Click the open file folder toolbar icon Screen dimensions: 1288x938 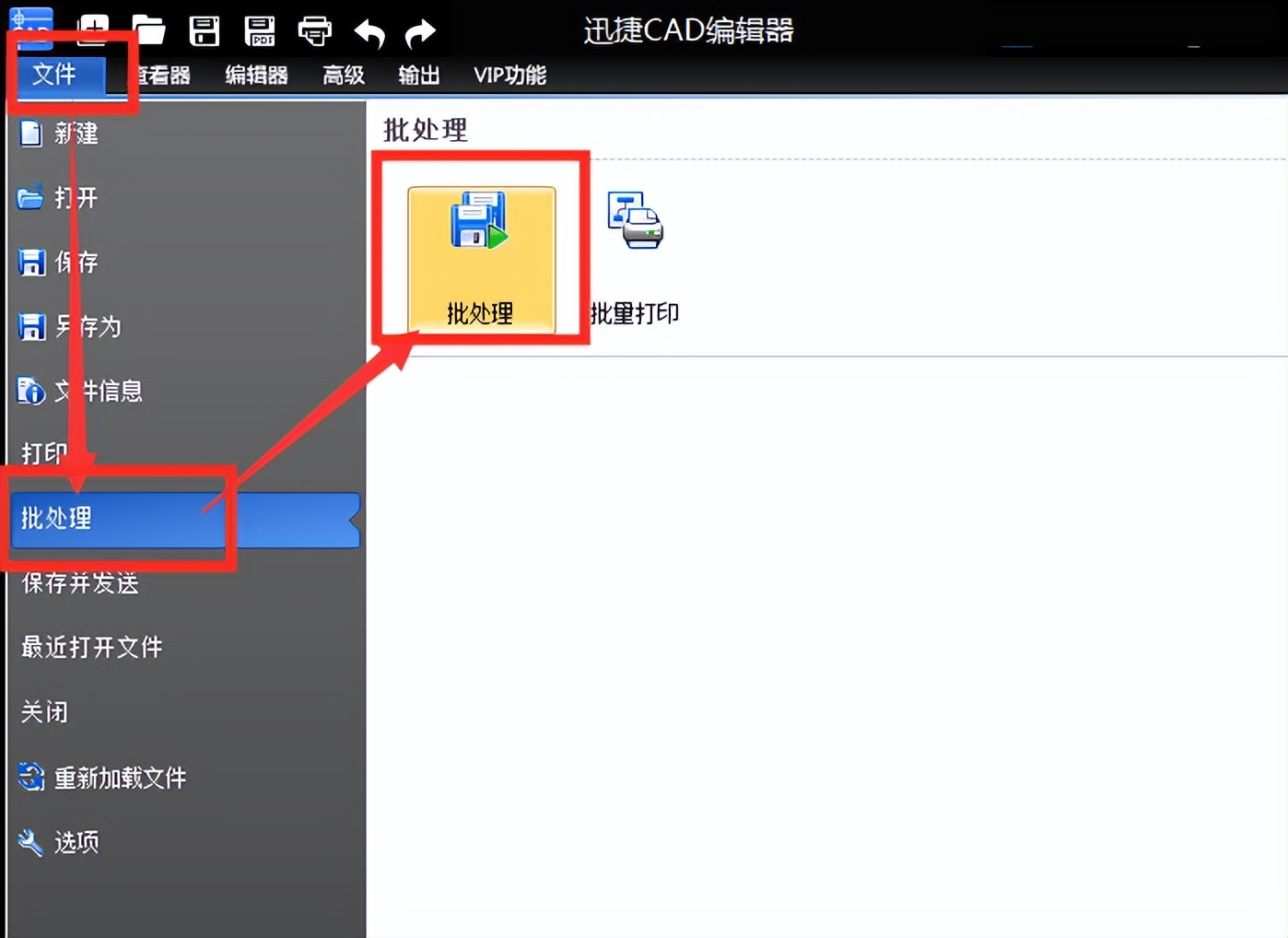coord(148,29)
